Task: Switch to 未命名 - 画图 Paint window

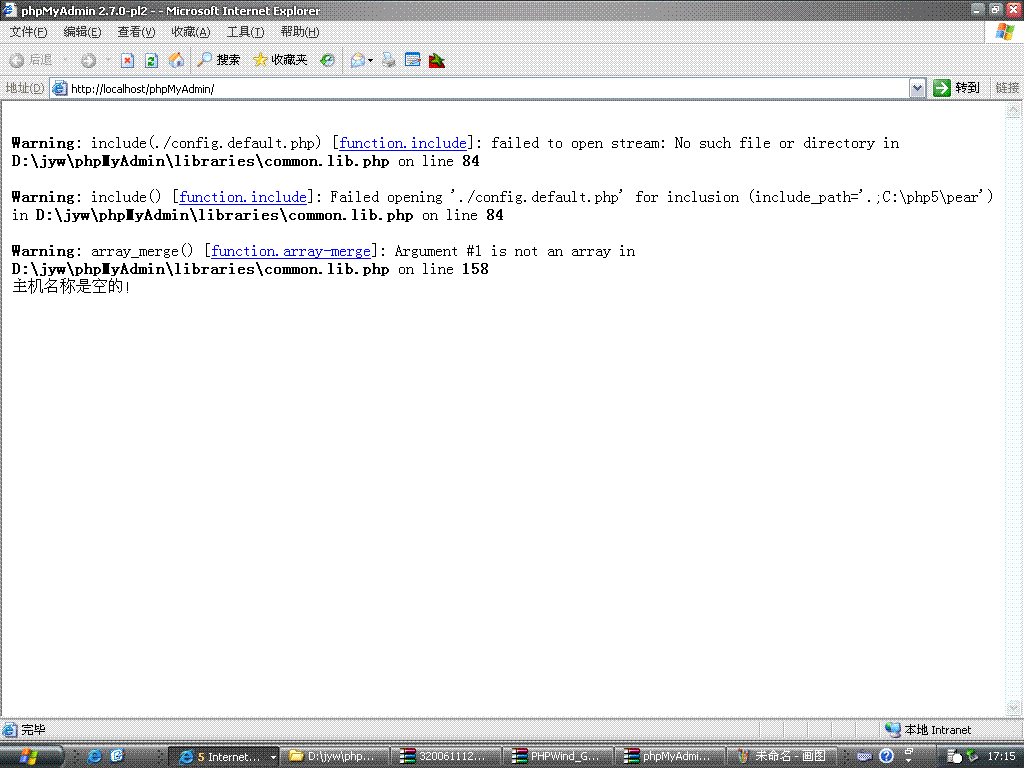Action: click(783, 756)
